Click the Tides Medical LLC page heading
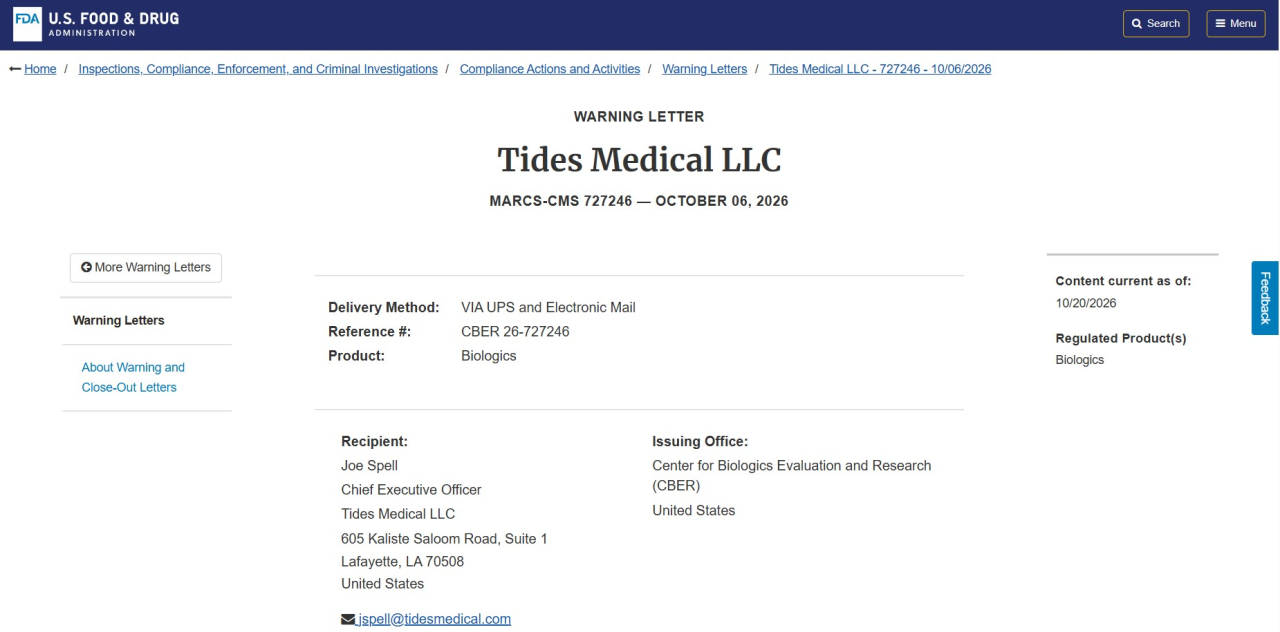Viewport: 1280px width, 632px height. (639, 160)
